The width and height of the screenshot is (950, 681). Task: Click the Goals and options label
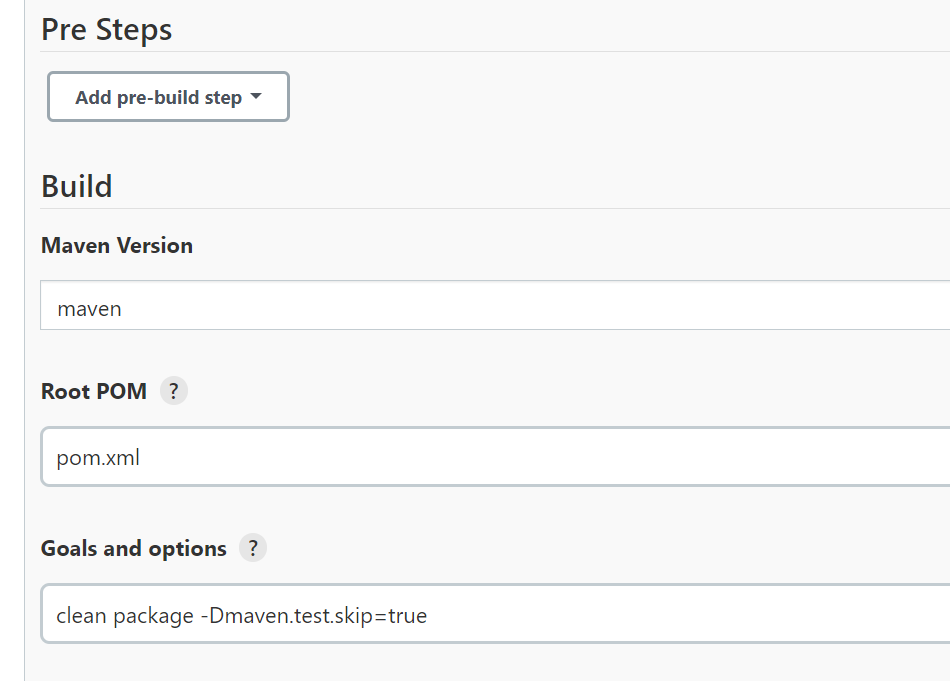[134, 548]
